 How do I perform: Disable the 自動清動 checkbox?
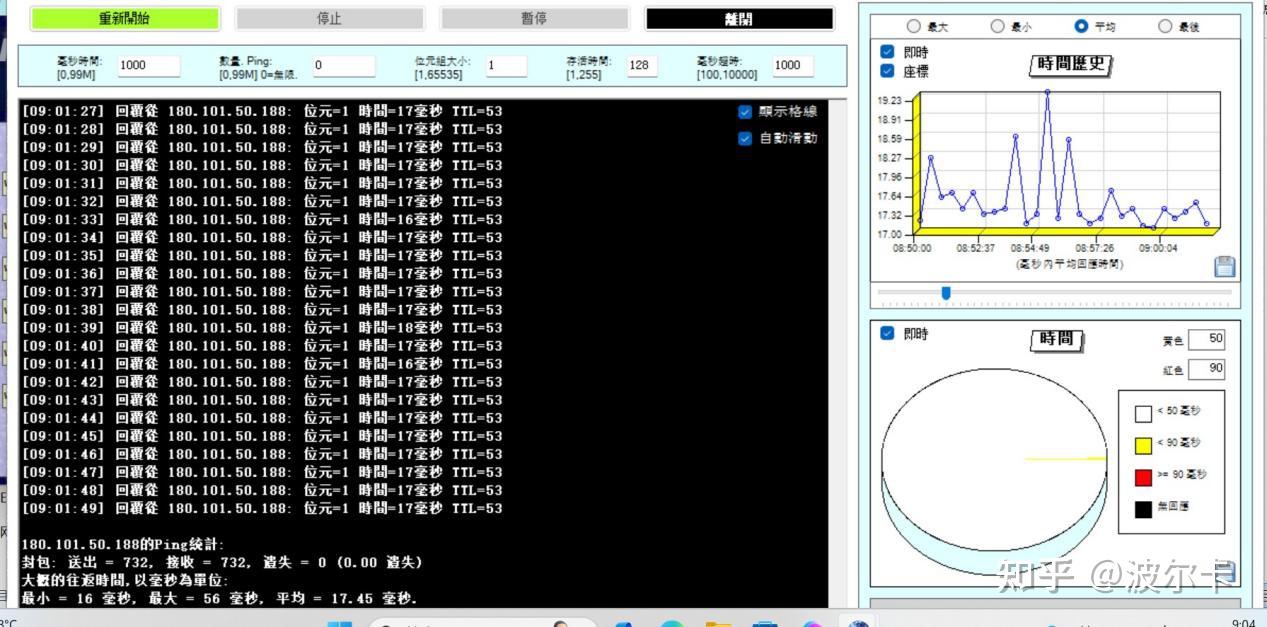[745, 138]
